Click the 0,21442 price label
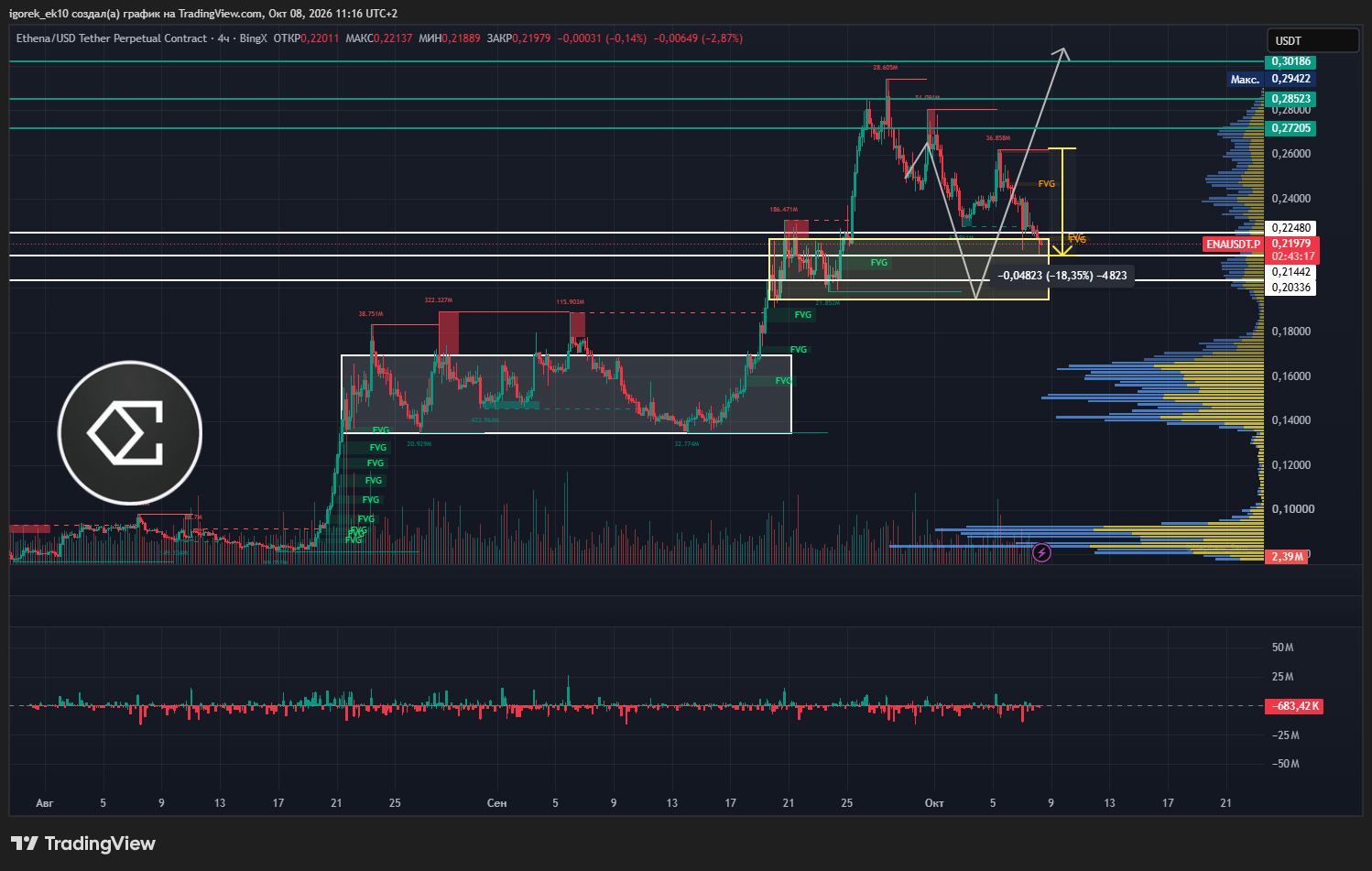The image size is (1372, 871). (1290, 272)
